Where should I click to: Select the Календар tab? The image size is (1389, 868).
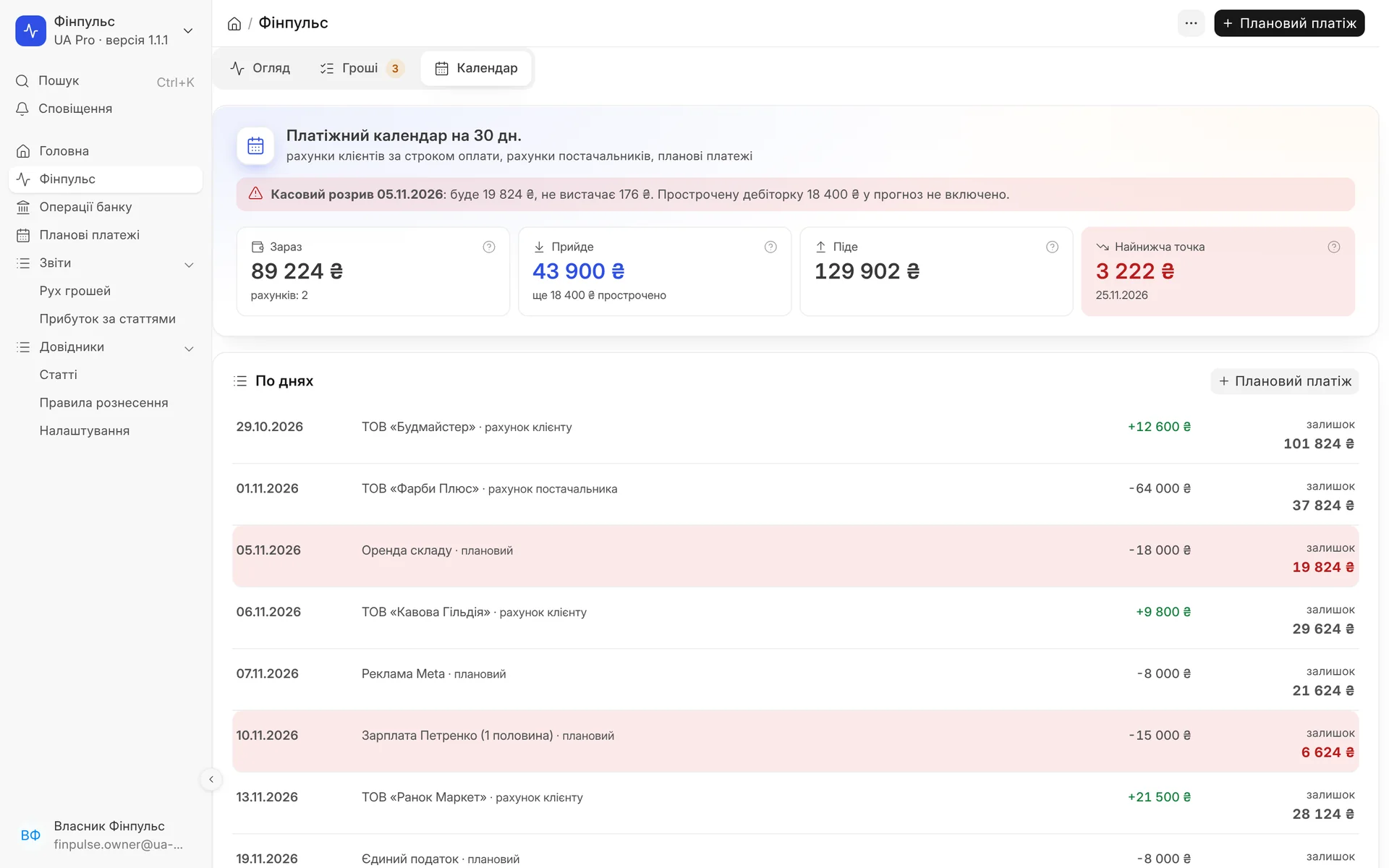[x=476, y=68]
